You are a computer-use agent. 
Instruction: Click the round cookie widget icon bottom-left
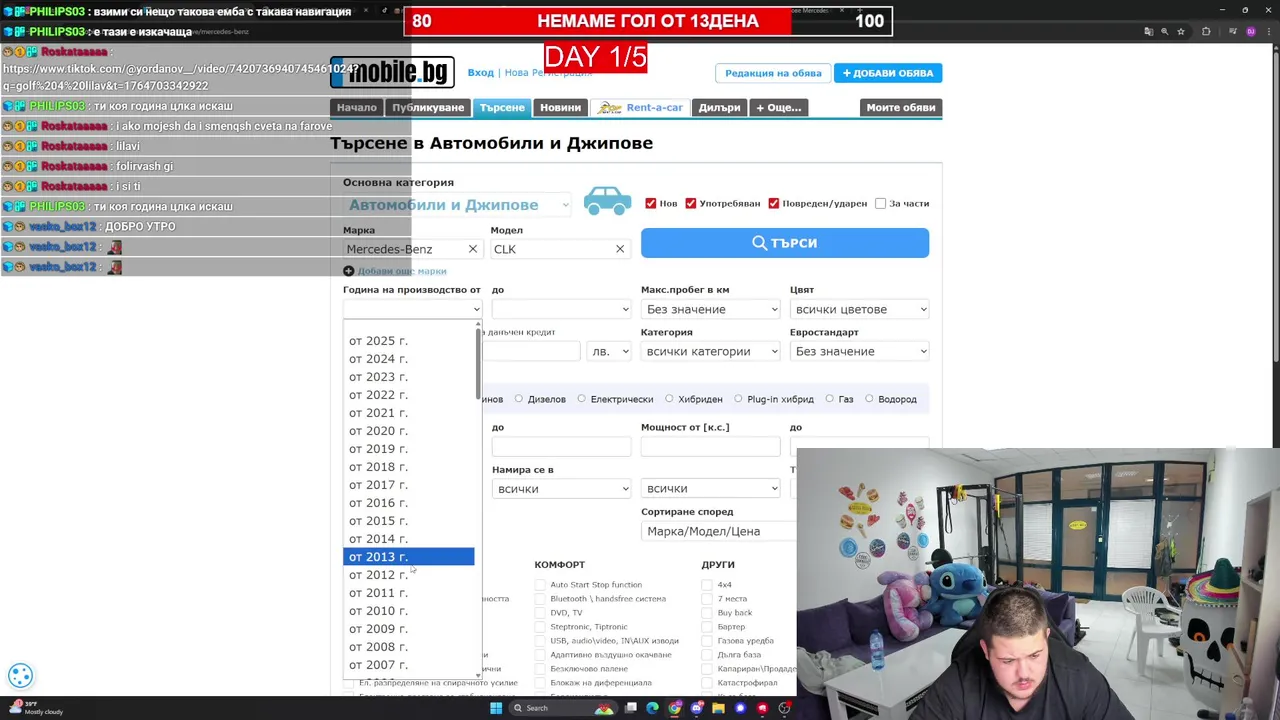pyautogui.click(x=21, y=676)
